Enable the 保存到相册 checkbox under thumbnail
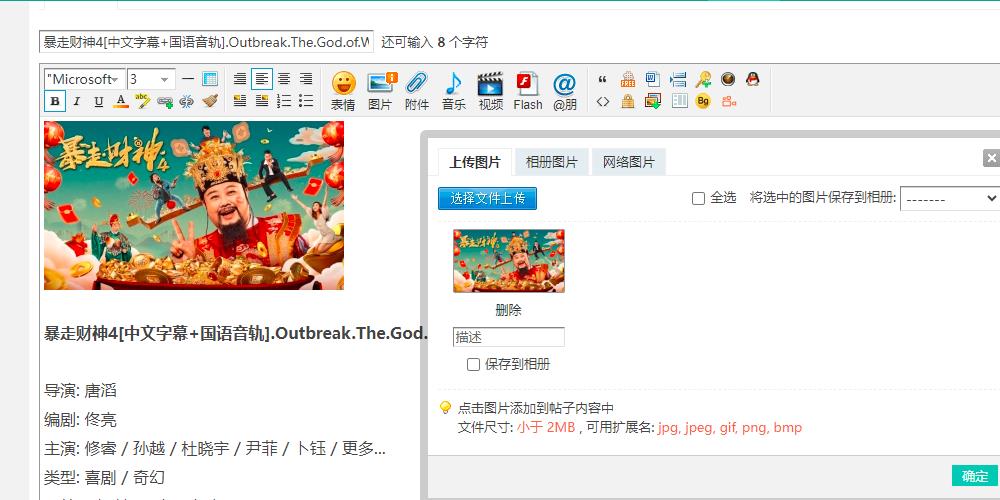Viewport: 1000px width, 500px height. click(x=473, y=365)
